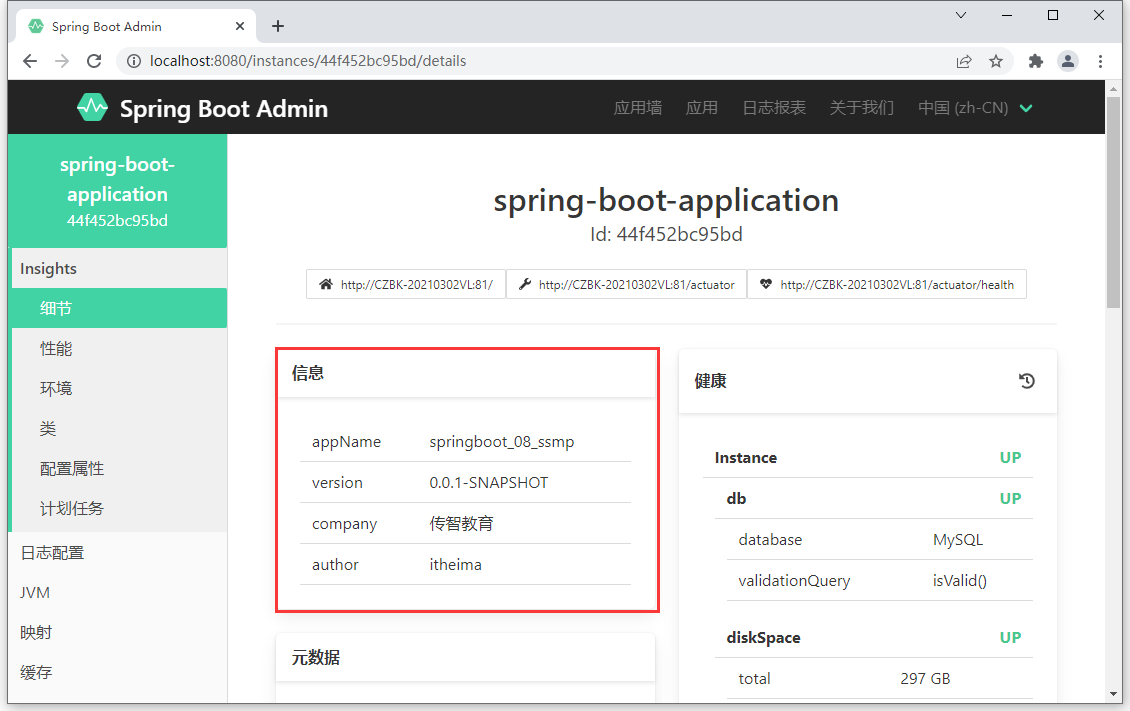1130x711 pixels.
Task: Click the share page icon in address bar
Action: (964, 61)
